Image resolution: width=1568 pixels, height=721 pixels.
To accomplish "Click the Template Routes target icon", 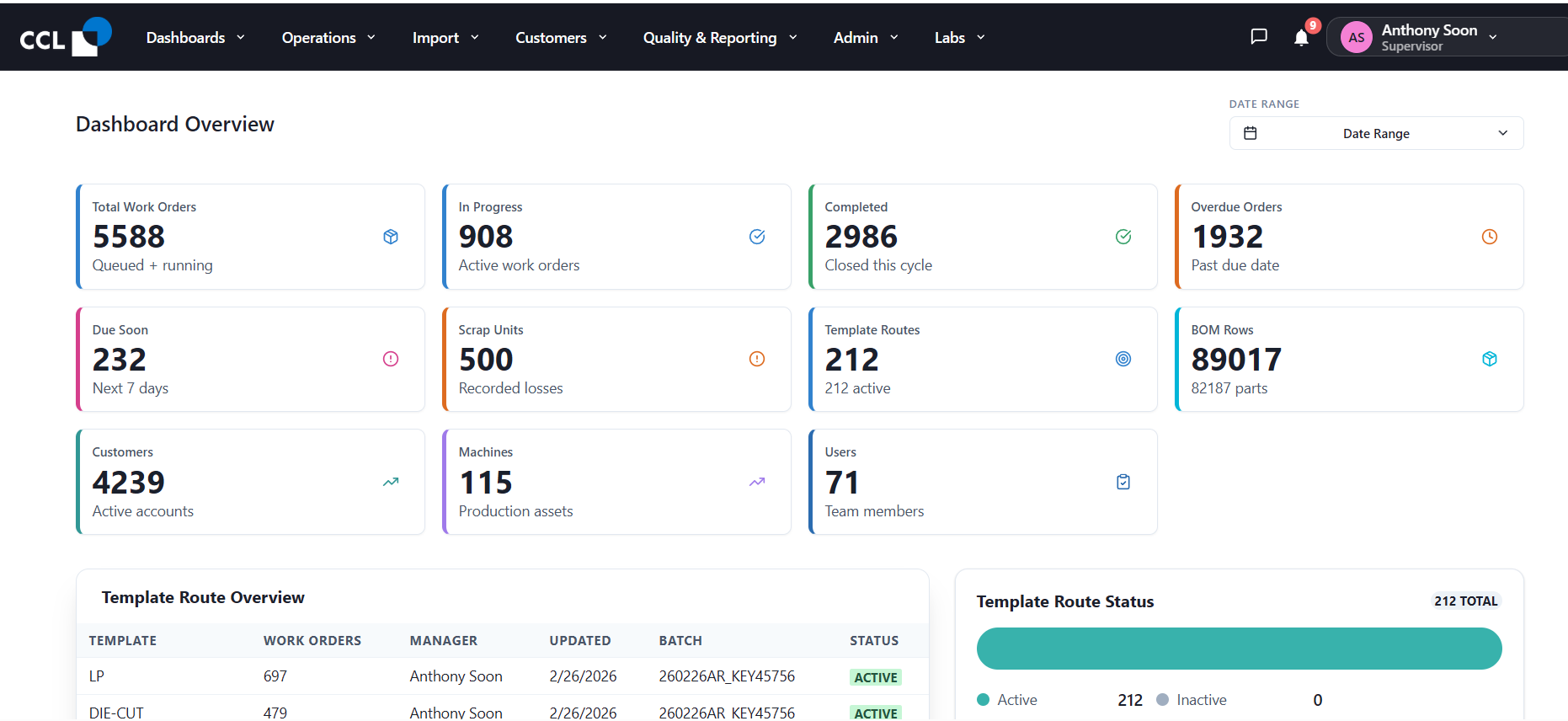I will click(1123, 359).
